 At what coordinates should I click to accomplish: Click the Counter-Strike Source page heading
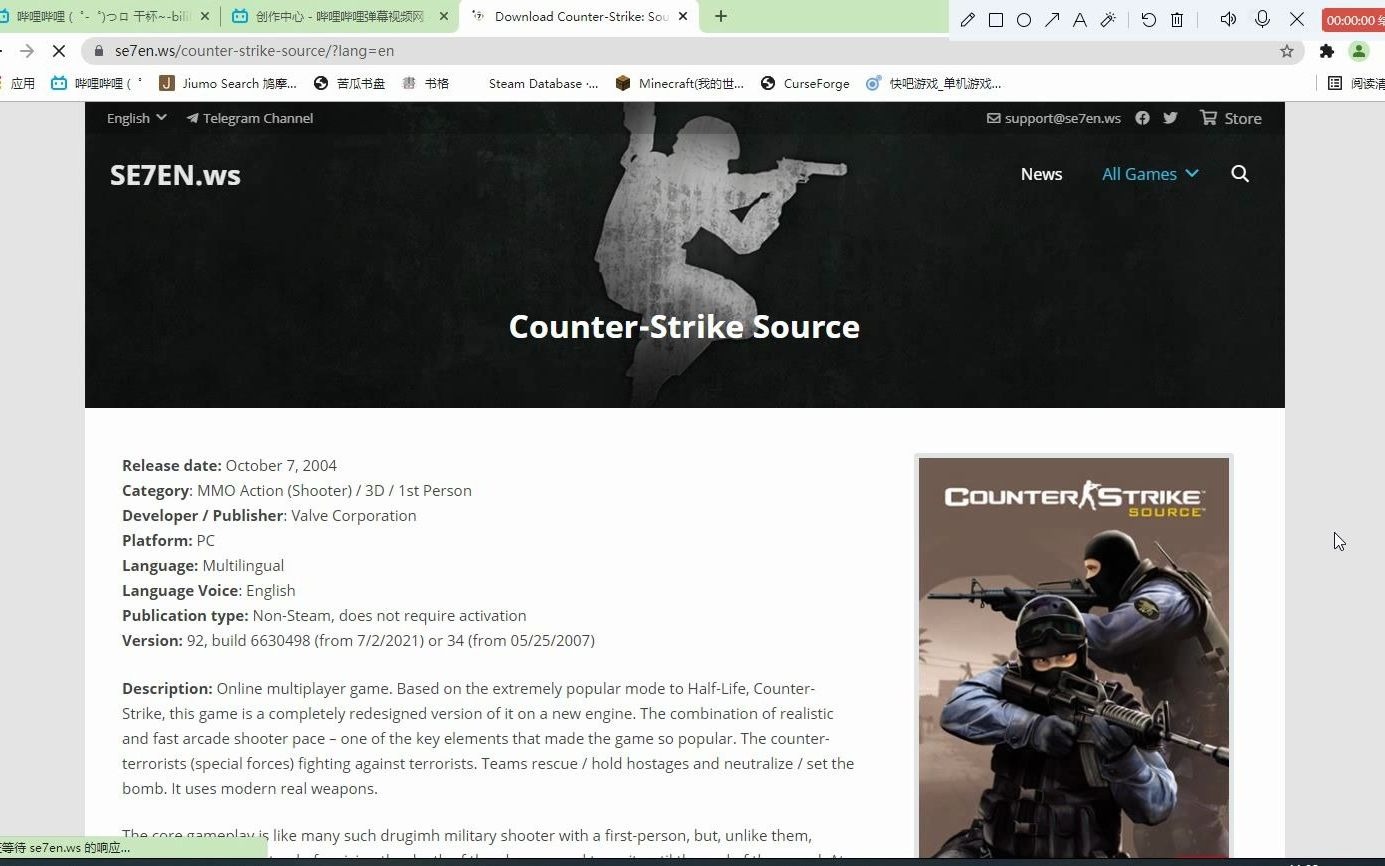pyautogui.click(x=684, y=327)
